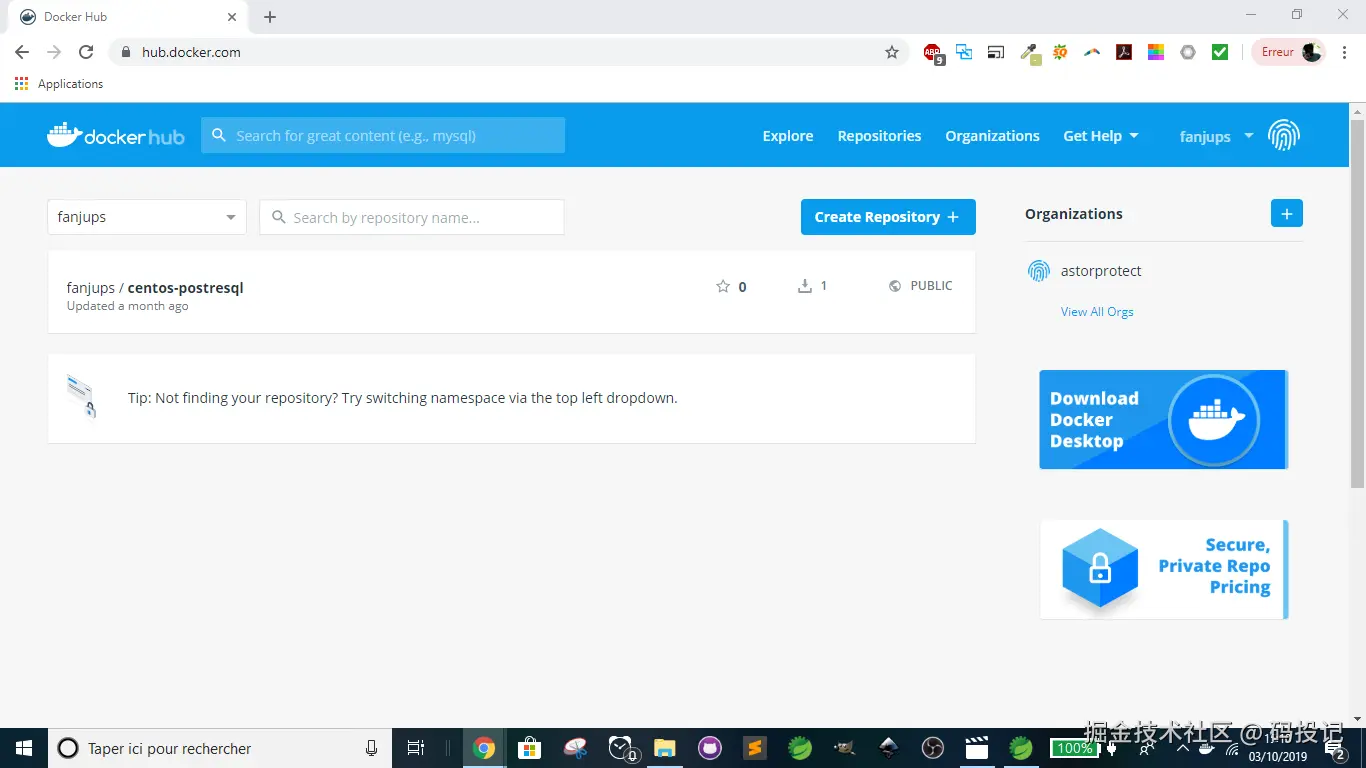Click the Create Repository button
This screenshot has height=768, width=1366.
[x=888, y=217]
